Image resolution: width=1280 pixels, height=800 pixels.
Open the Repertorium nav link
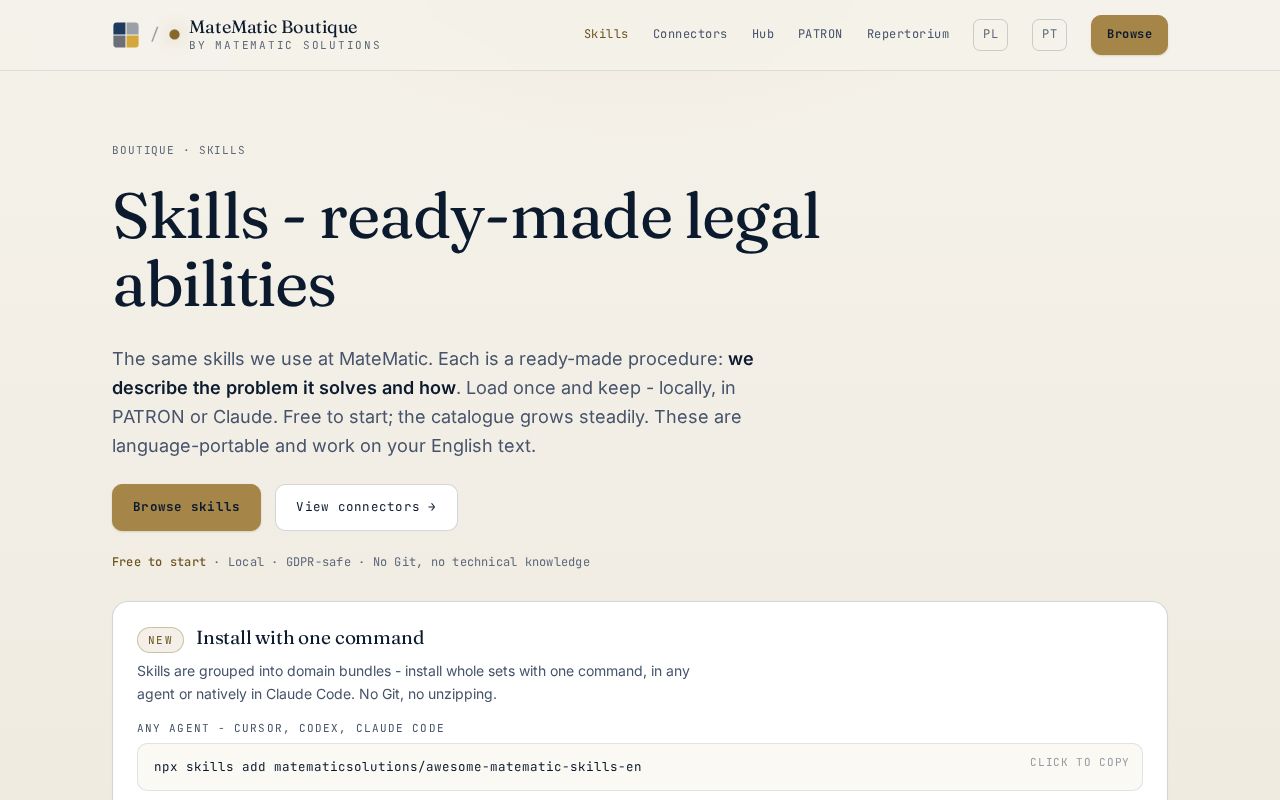[x=908, y=34]
